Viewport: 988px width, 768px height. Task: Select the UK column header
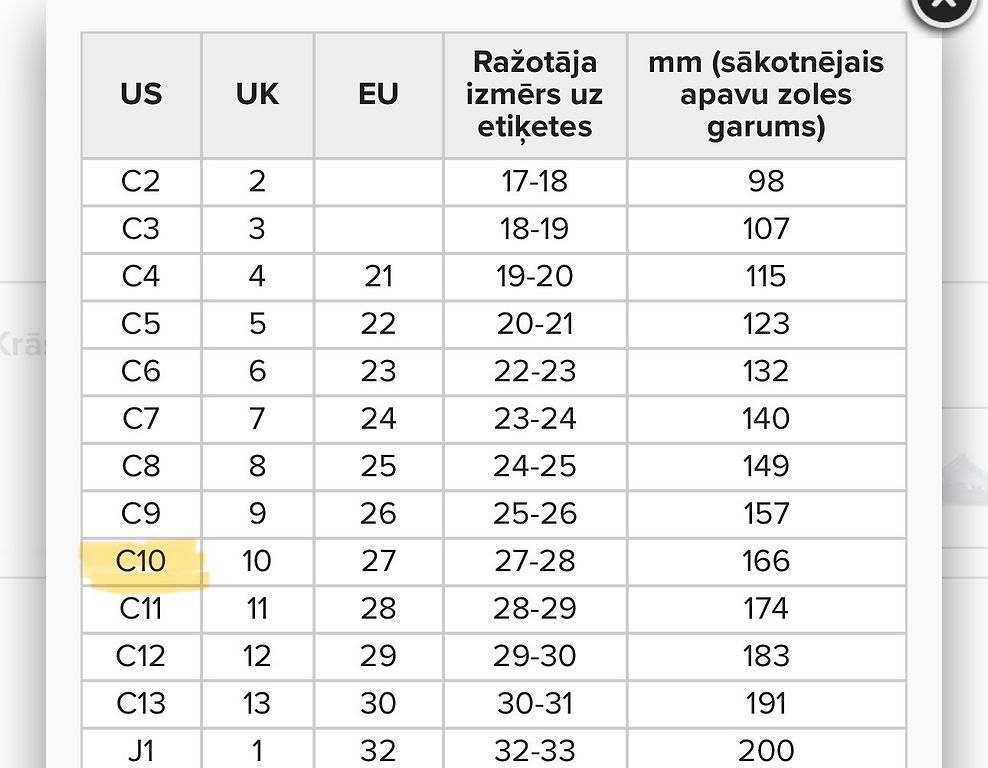(257, 95)
